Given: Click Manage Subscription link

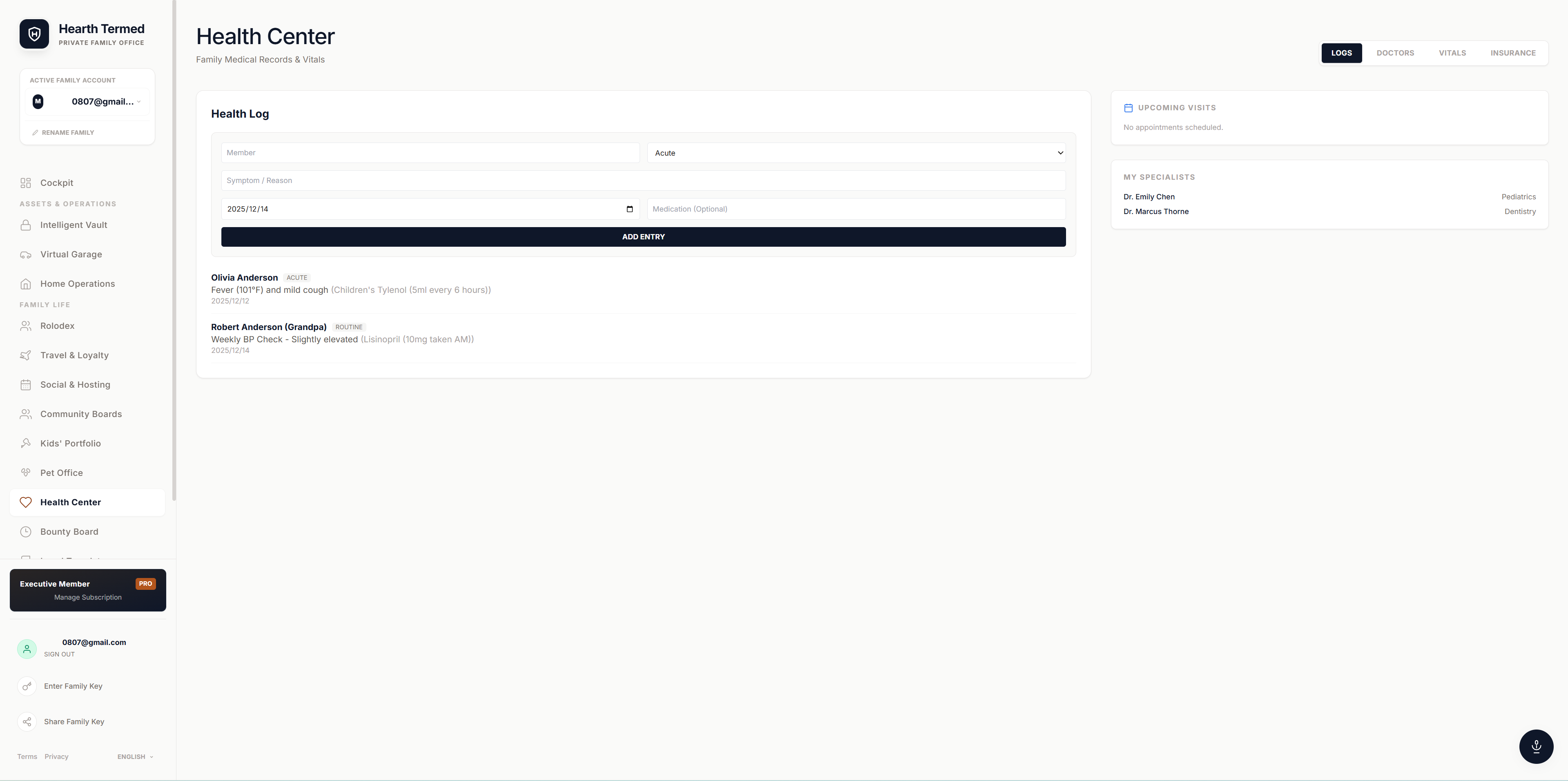Looking at the screenshot, I should (x=88, y=597).
